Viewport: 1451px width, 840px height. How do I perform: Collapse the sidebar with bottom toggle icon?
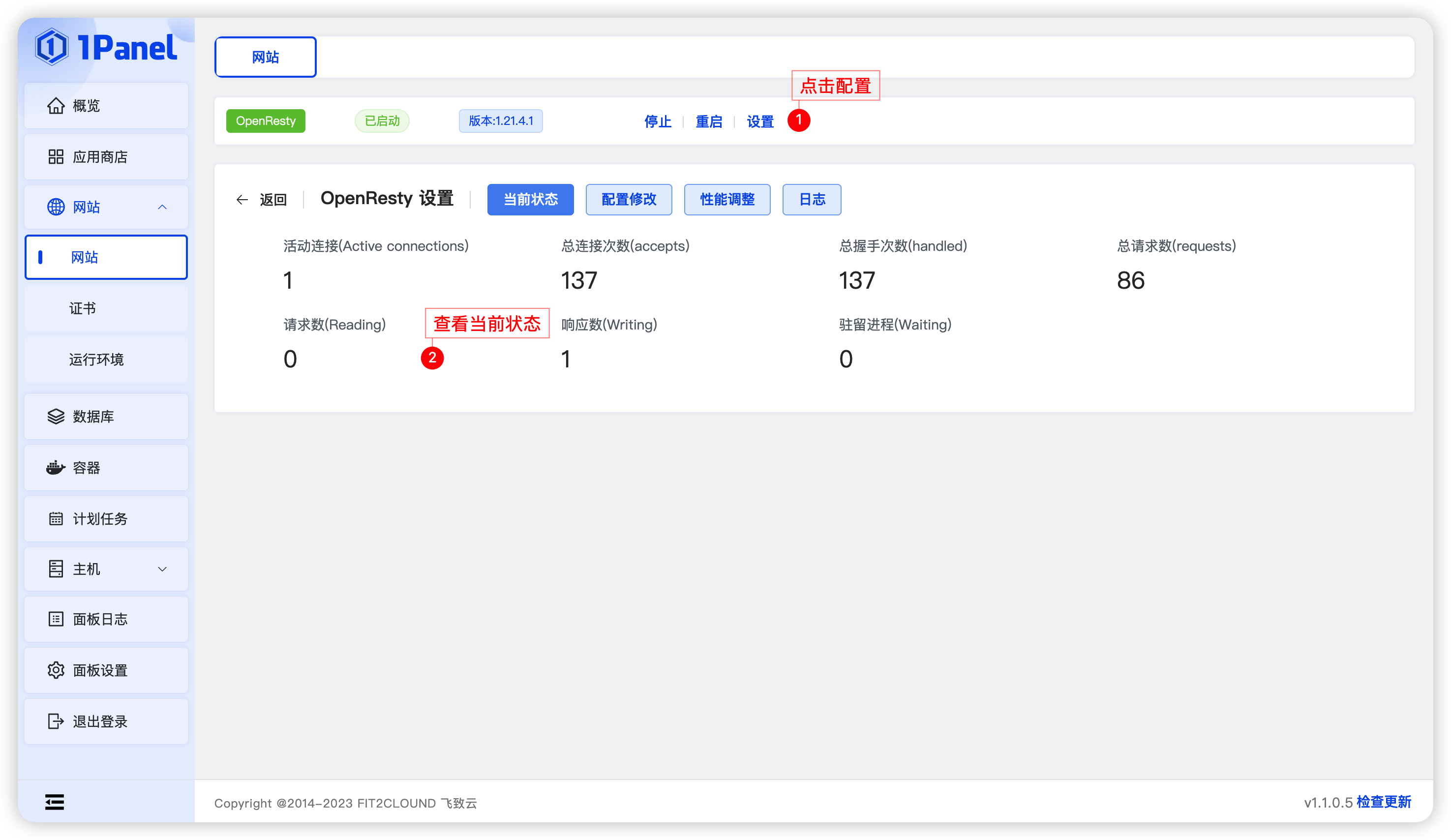click(x=55, y=802)
